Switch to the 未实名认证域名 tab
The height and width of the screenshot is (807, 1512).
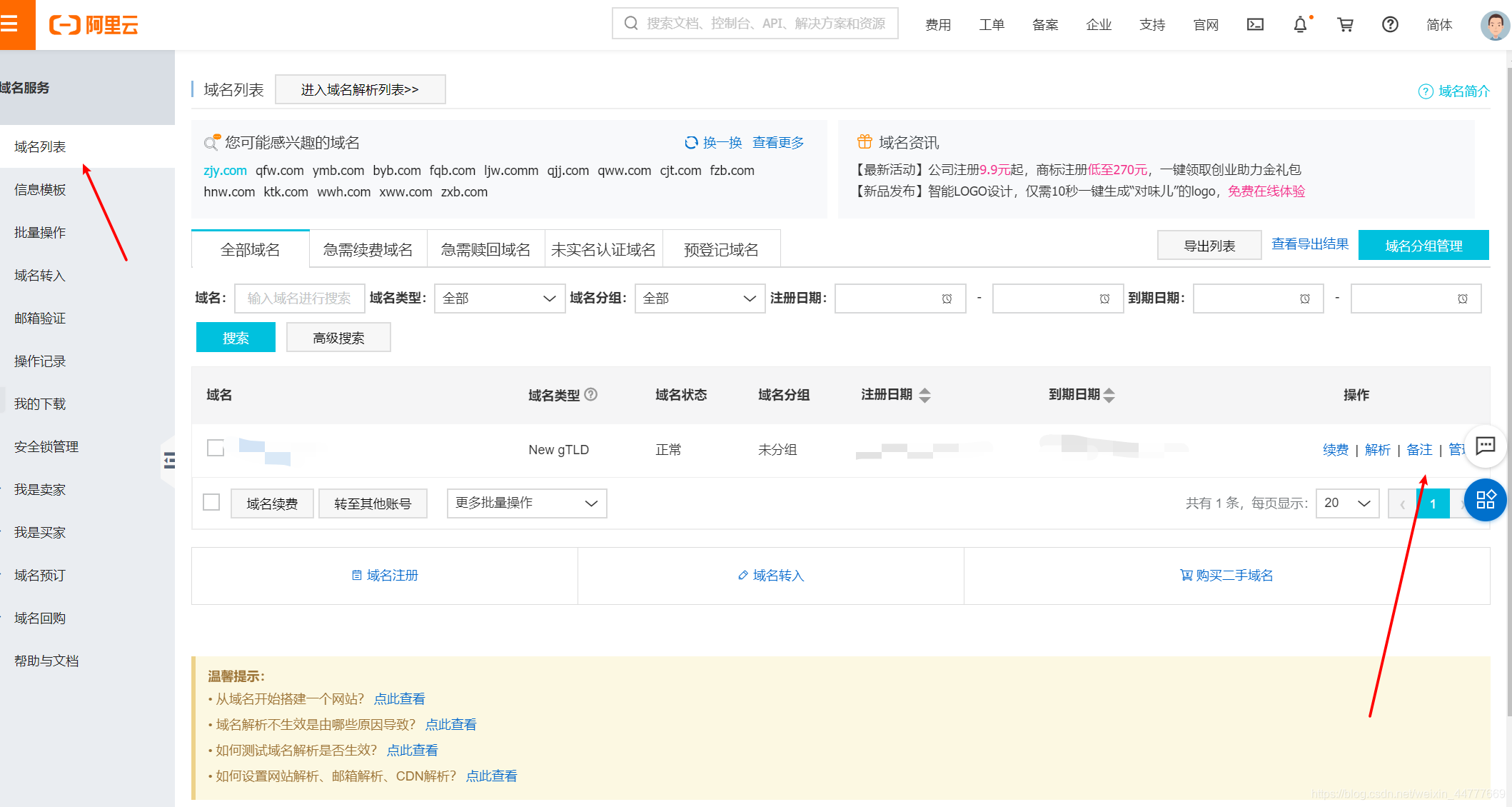[x=604, y=249]
